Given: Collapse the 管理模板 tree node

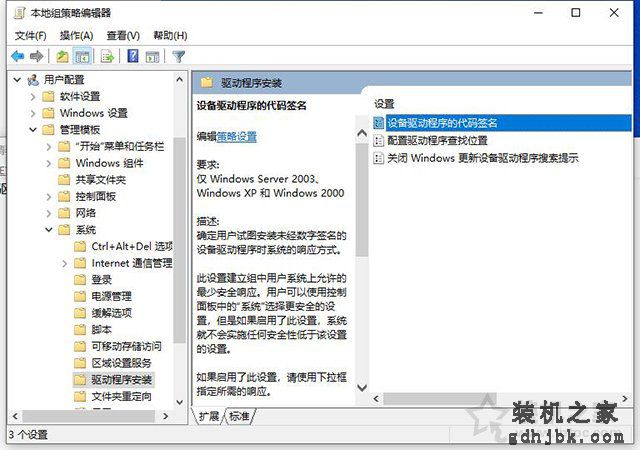Looking at the screenshot, I should click(33, 130).
